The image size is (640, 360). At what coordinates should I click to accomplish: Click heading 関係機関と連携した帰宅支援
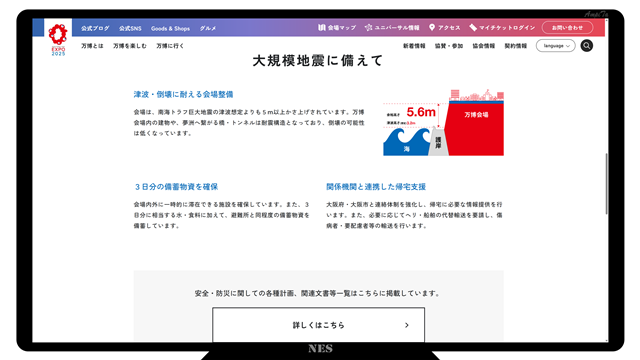pyautogui.click(x=376, y=187)
